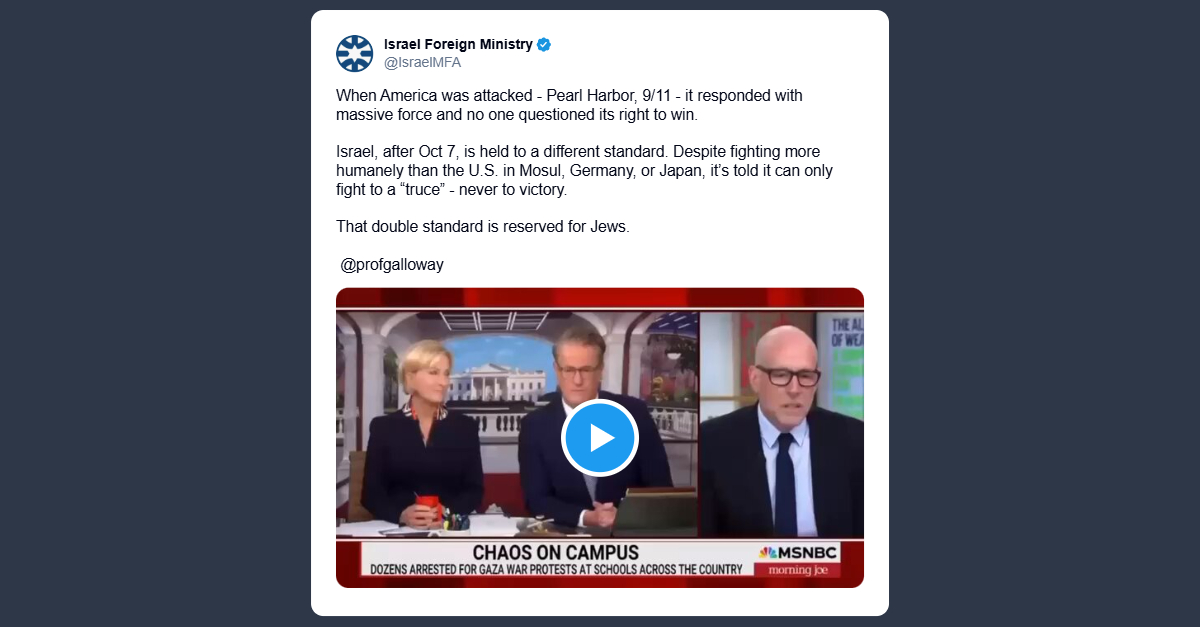Click the 'That double standard' sentence
Image resolution: width=1200 pixels, height=627 pixels.
point(483,226)
